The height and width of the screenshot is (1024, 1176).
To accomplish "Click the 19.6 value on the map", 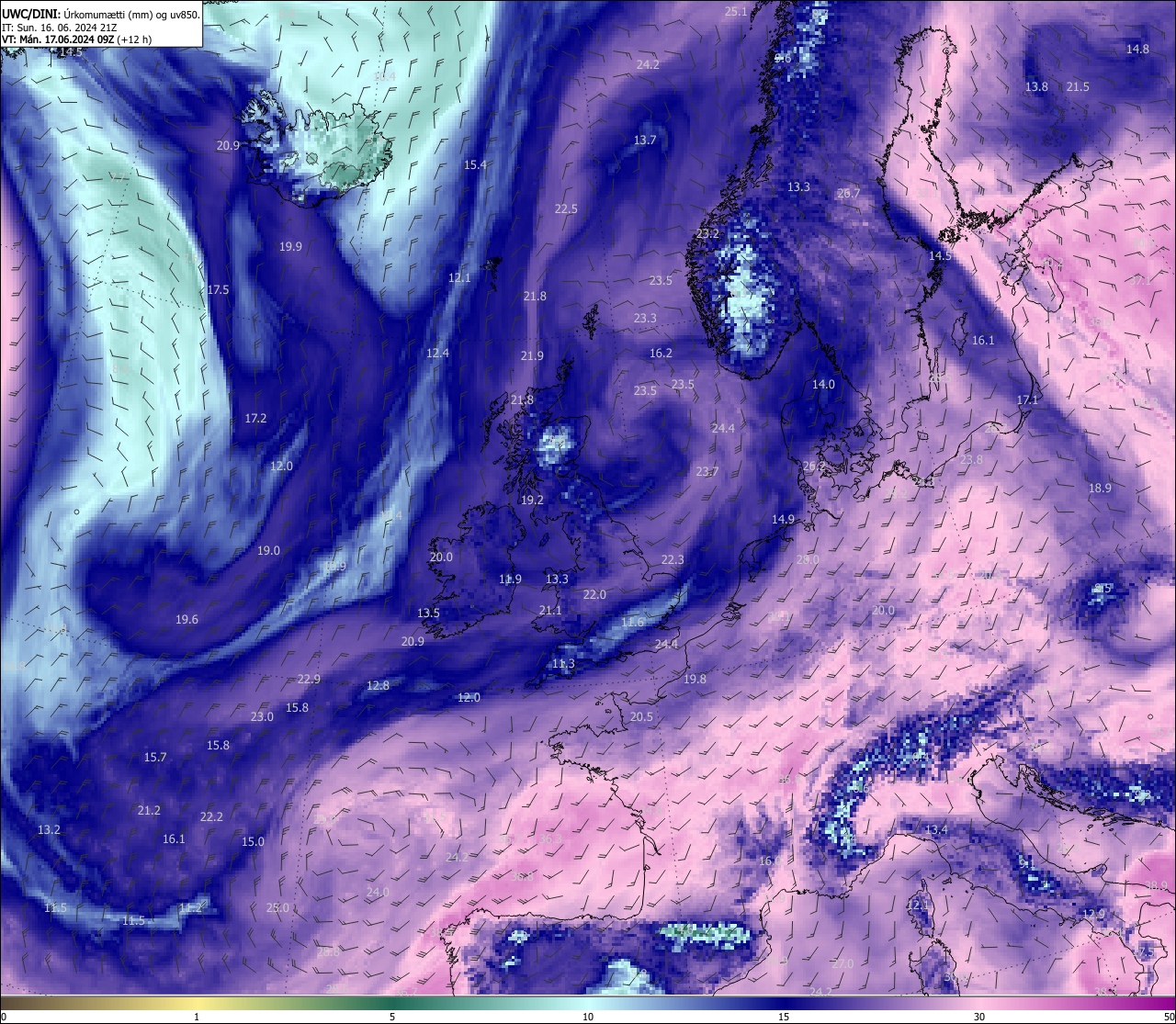I will pos(187,619).
